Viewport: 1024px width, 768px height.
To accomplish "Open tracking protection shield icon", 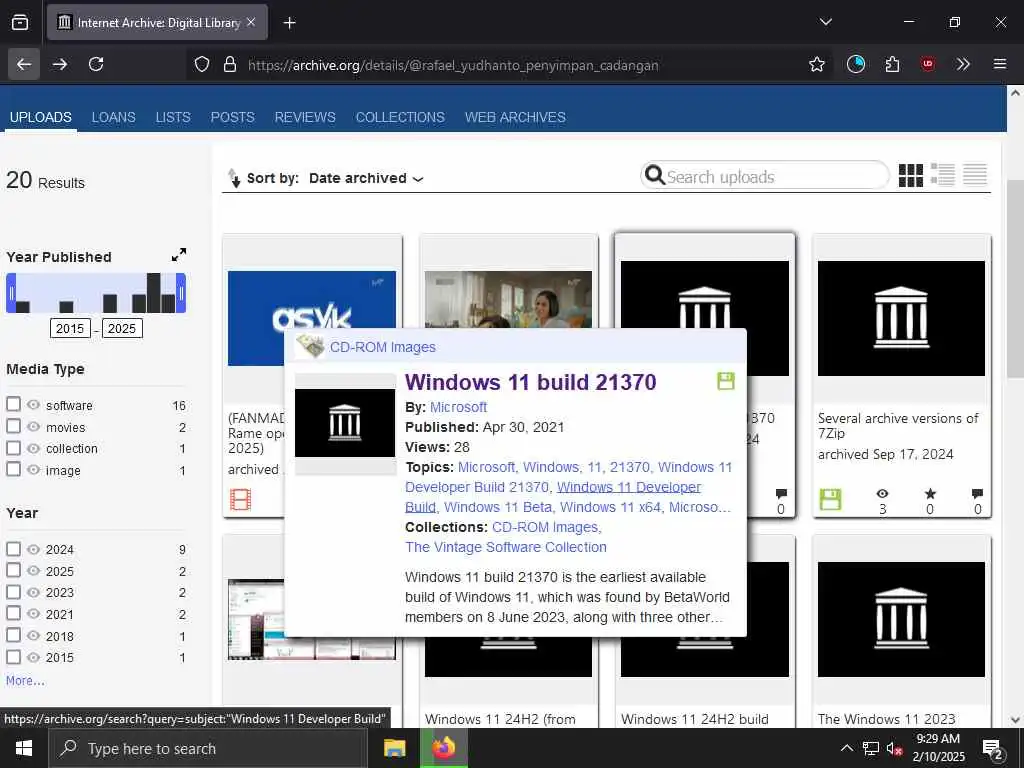I will pyautogui.click(x=202, y=64).
